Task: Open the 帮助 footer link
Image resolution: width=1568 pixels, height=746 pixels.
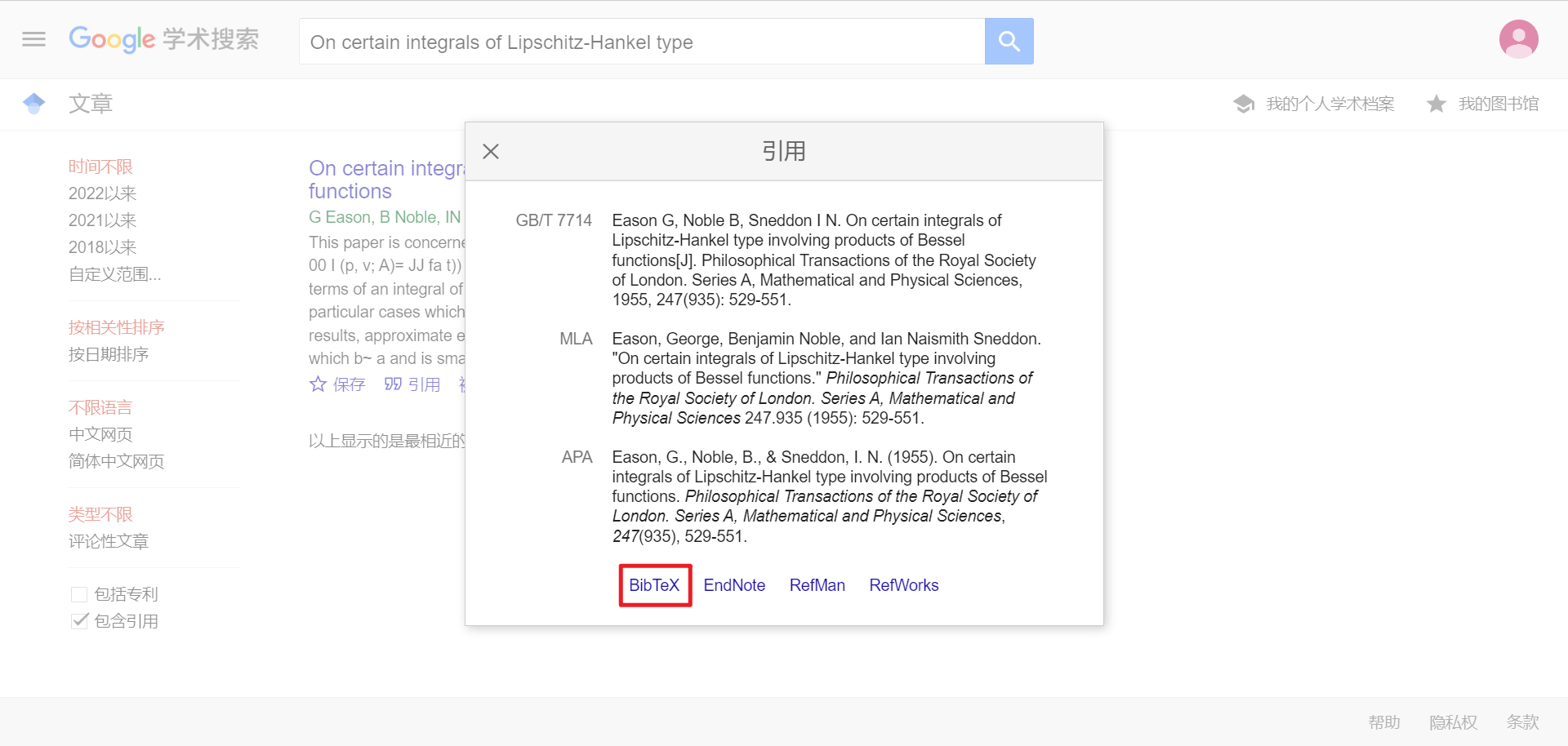Action: pyautogui.click(x=1384, y=722)
